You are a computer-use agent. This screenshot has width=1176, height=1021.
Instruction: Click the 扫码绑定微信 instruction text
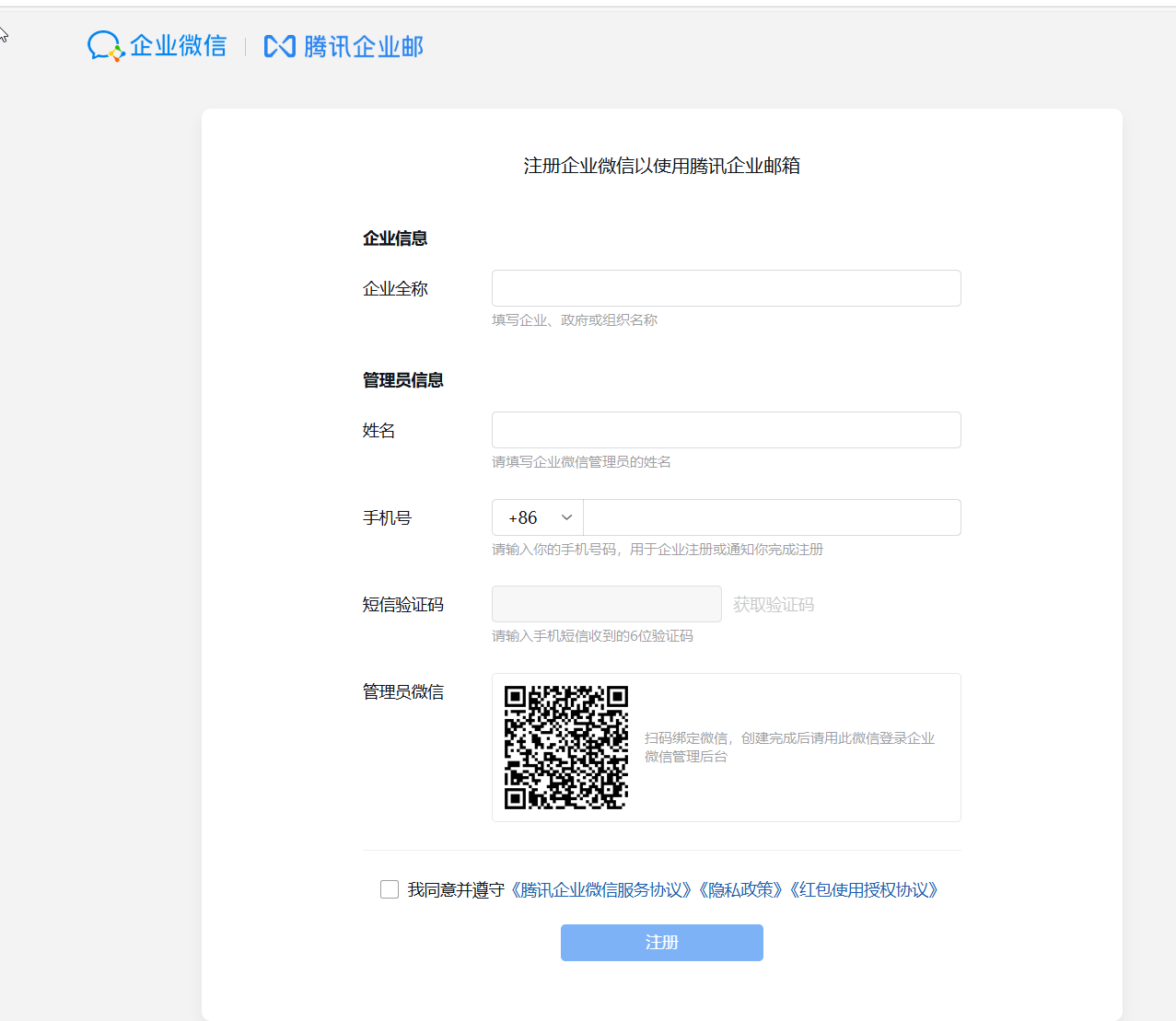(789, 748)
